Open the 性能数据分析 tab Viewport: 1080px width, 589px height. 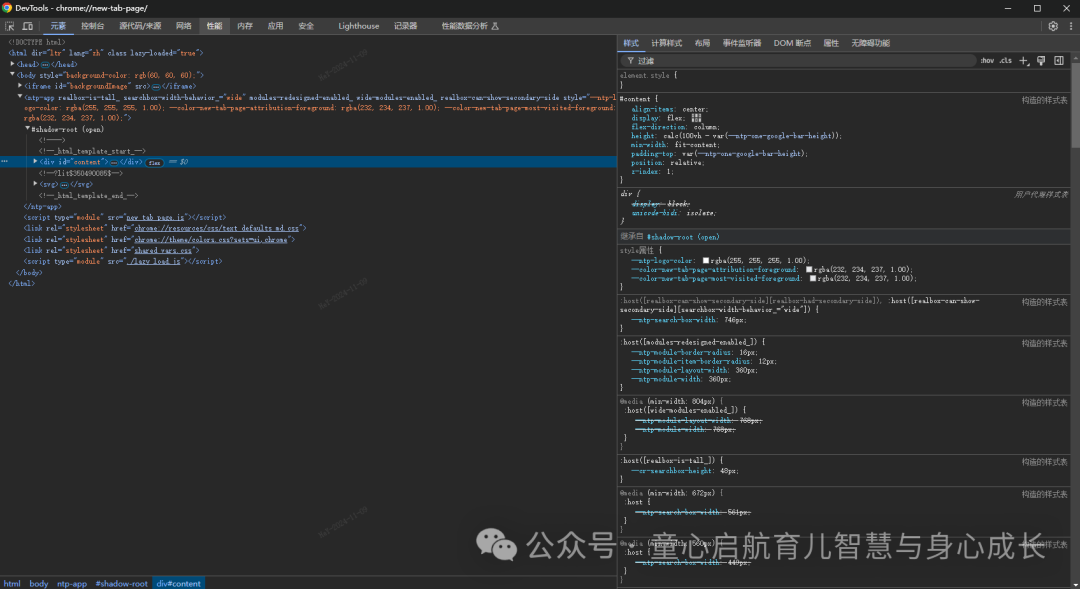470,26
